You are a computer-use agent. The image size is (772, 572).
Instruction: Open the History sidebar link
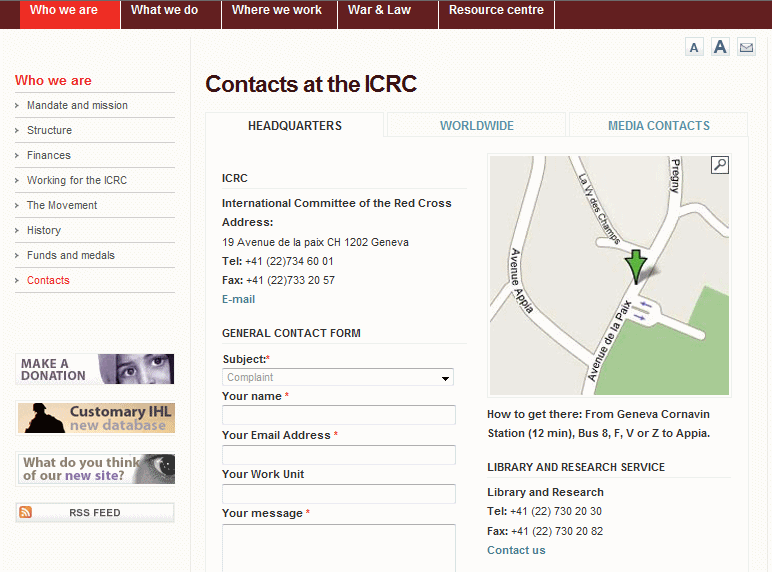coord(44,230)
